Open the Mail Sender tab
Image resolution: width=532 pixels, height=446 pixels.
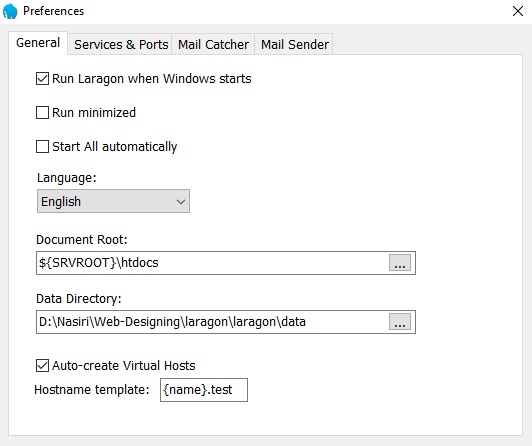[x=294, y=44]
